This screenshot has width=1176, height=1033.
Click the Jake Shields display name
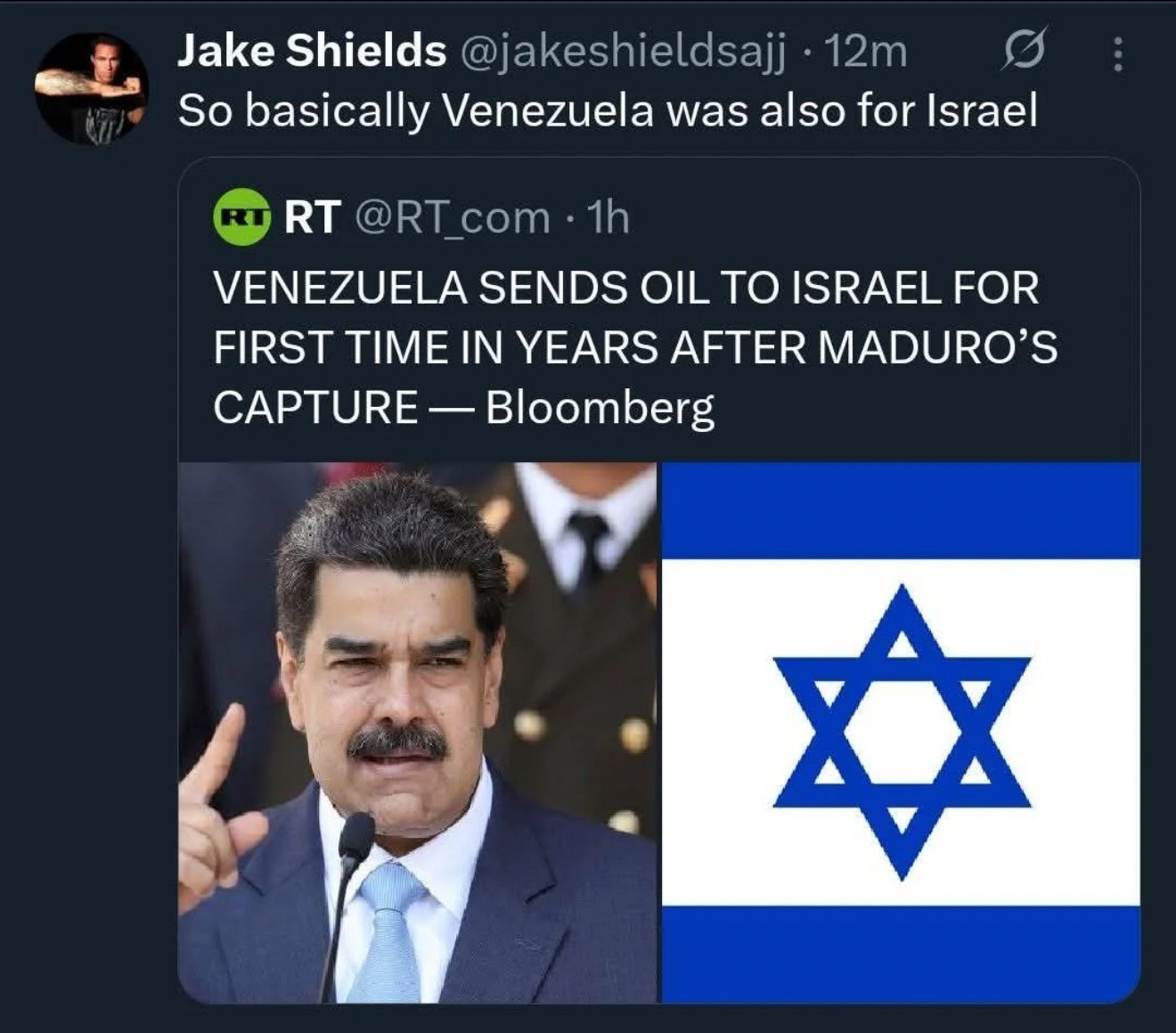tap(312, 51)
